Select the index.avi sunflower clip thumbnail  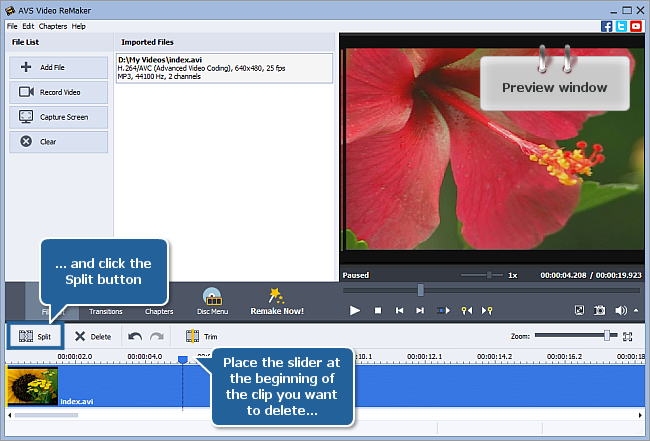[32, 386]
